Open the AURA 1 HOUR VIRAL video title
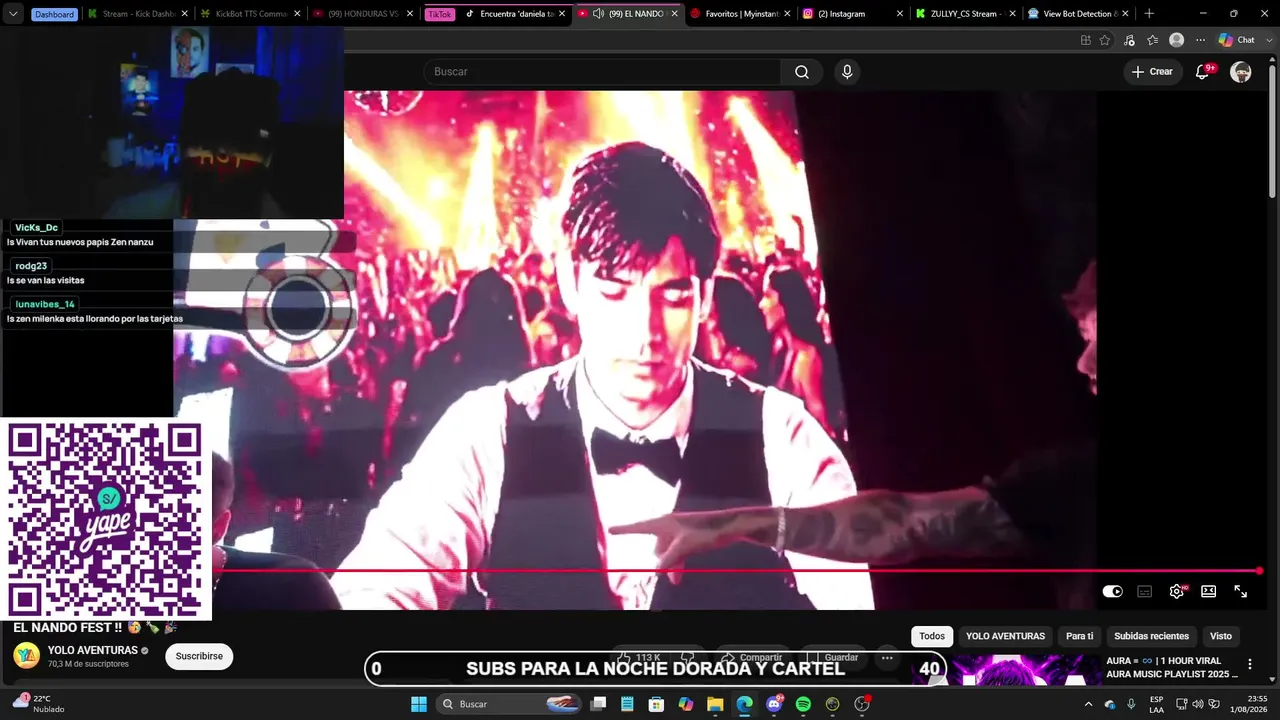The height and width of the screenshot is (720, 1280). click(x=1171, y=667)
